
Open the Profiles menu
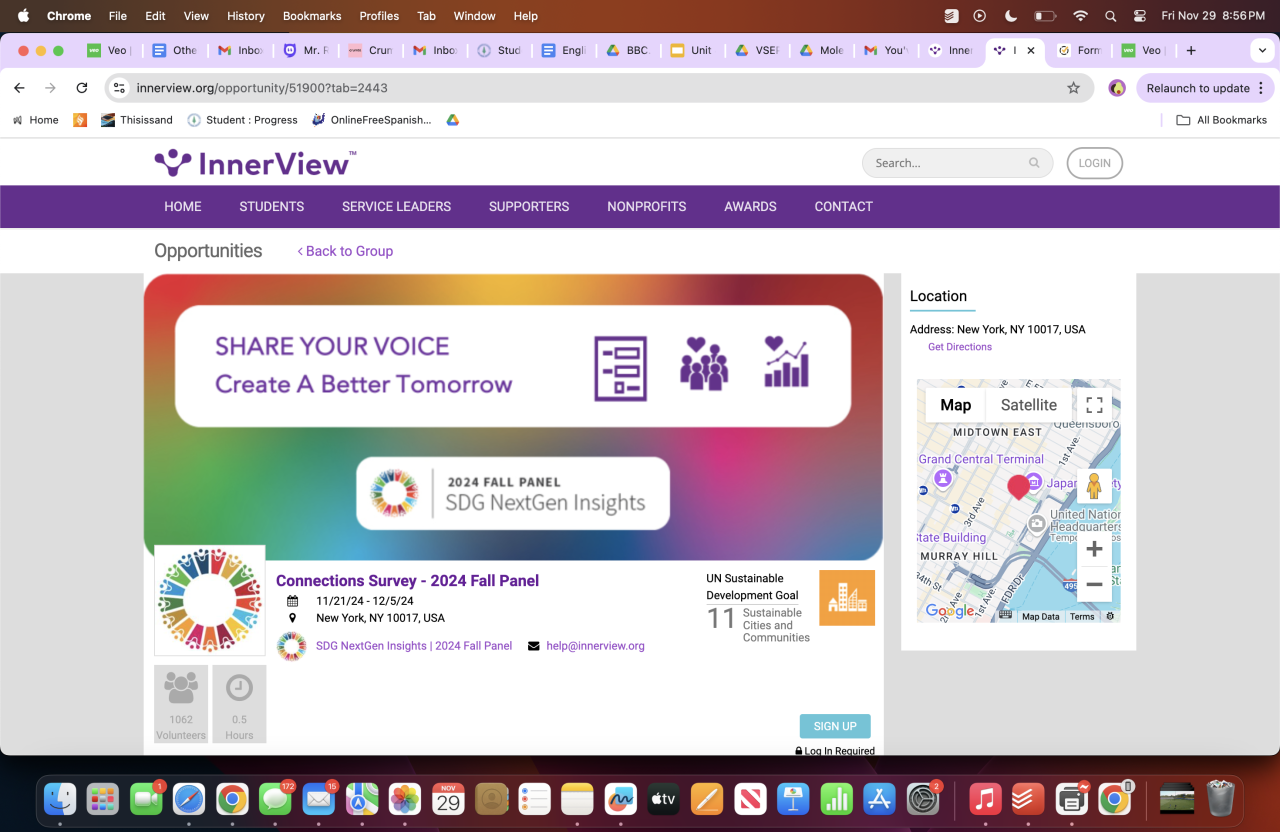(x=379, y=16)
